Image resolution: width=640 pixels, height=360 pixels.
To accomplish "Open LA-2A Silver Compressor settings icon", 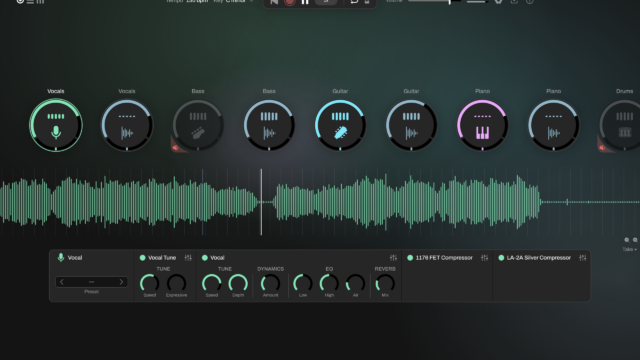I will (x=583, y=258).
